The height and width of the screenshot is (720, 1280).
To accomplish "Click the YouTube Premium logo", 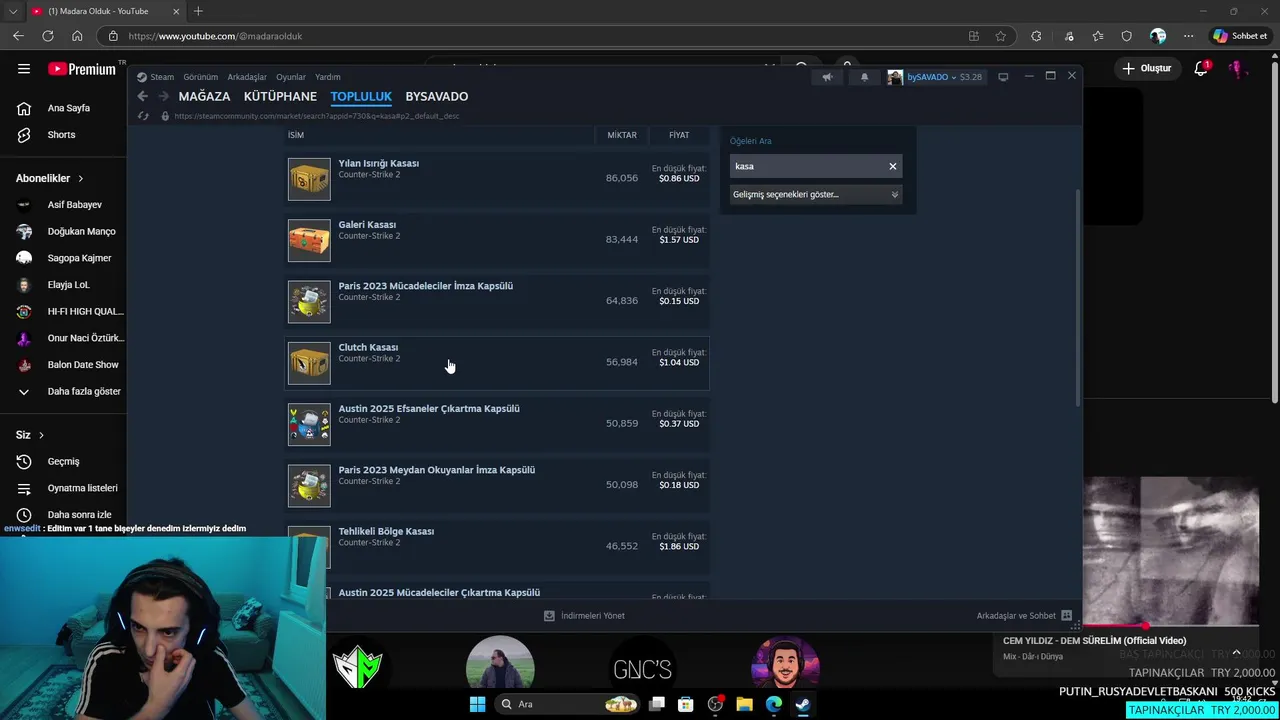I will click(82, 69).
